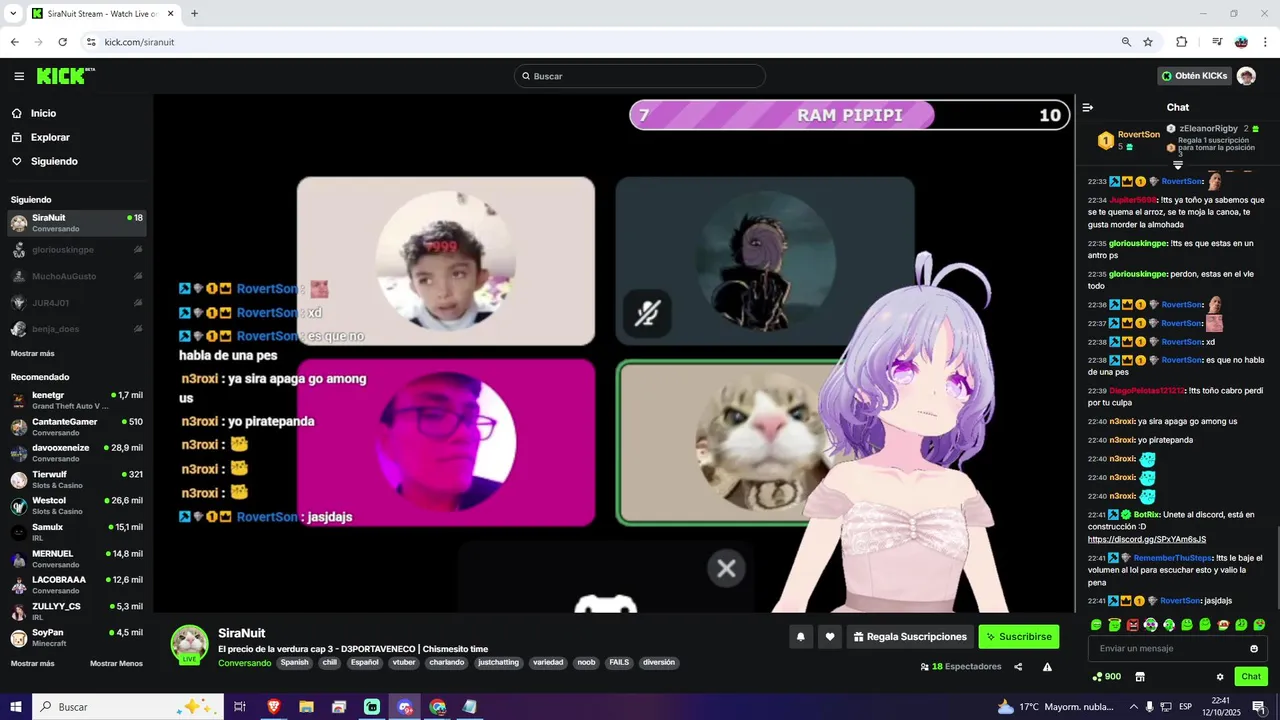The height and width of the screenshot is (720, 1280).
Task: Open File Explorer from taskbar
Action: click(306, 707)
